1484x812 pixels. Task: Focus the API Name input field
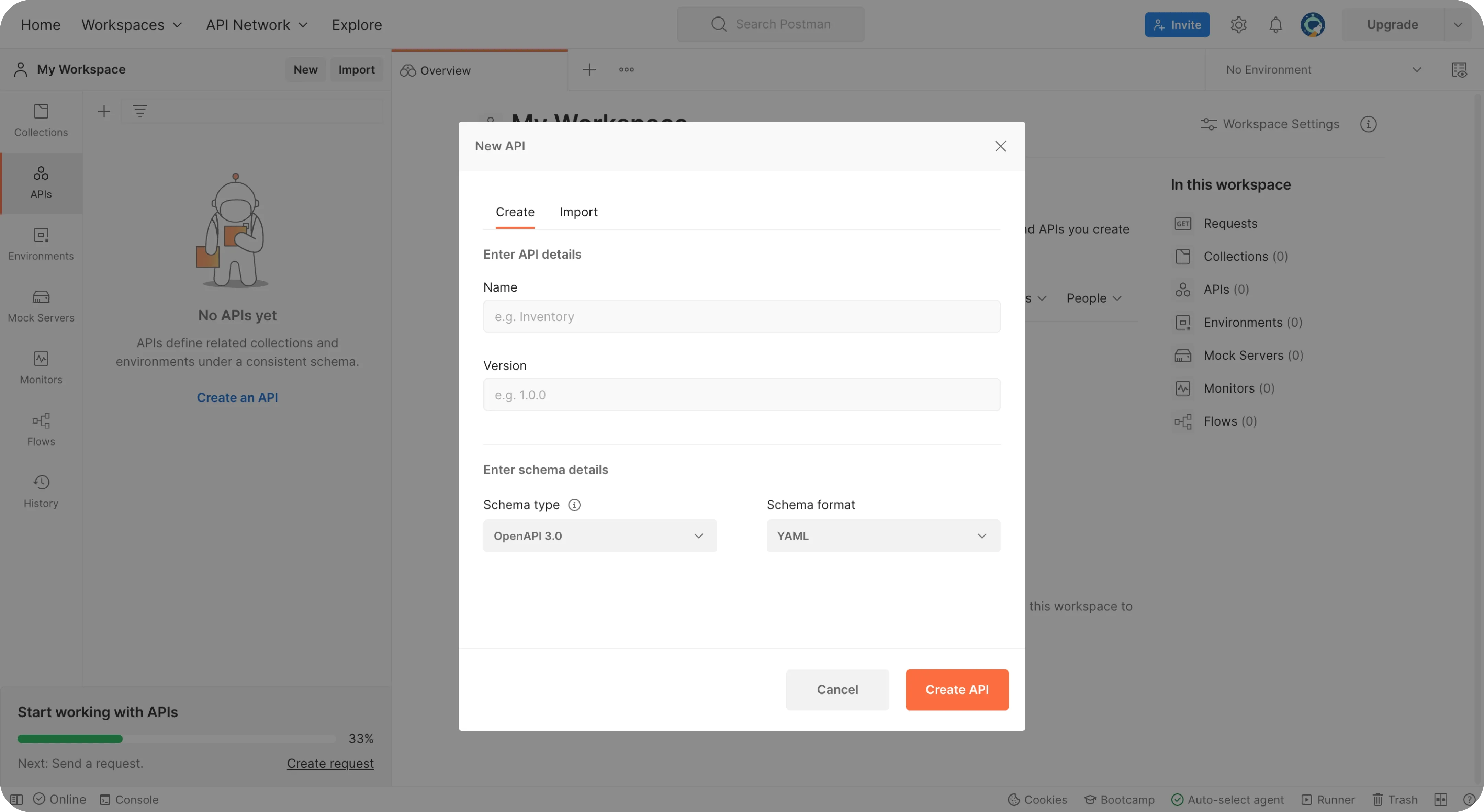[741, 316]
